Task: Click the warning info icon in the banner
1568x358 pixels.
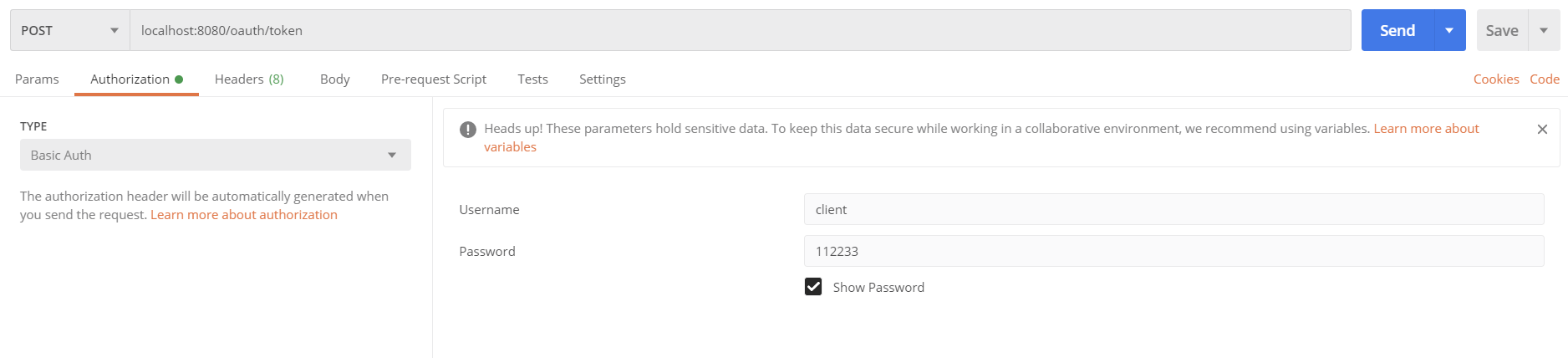Action: [x=468, y=129]
